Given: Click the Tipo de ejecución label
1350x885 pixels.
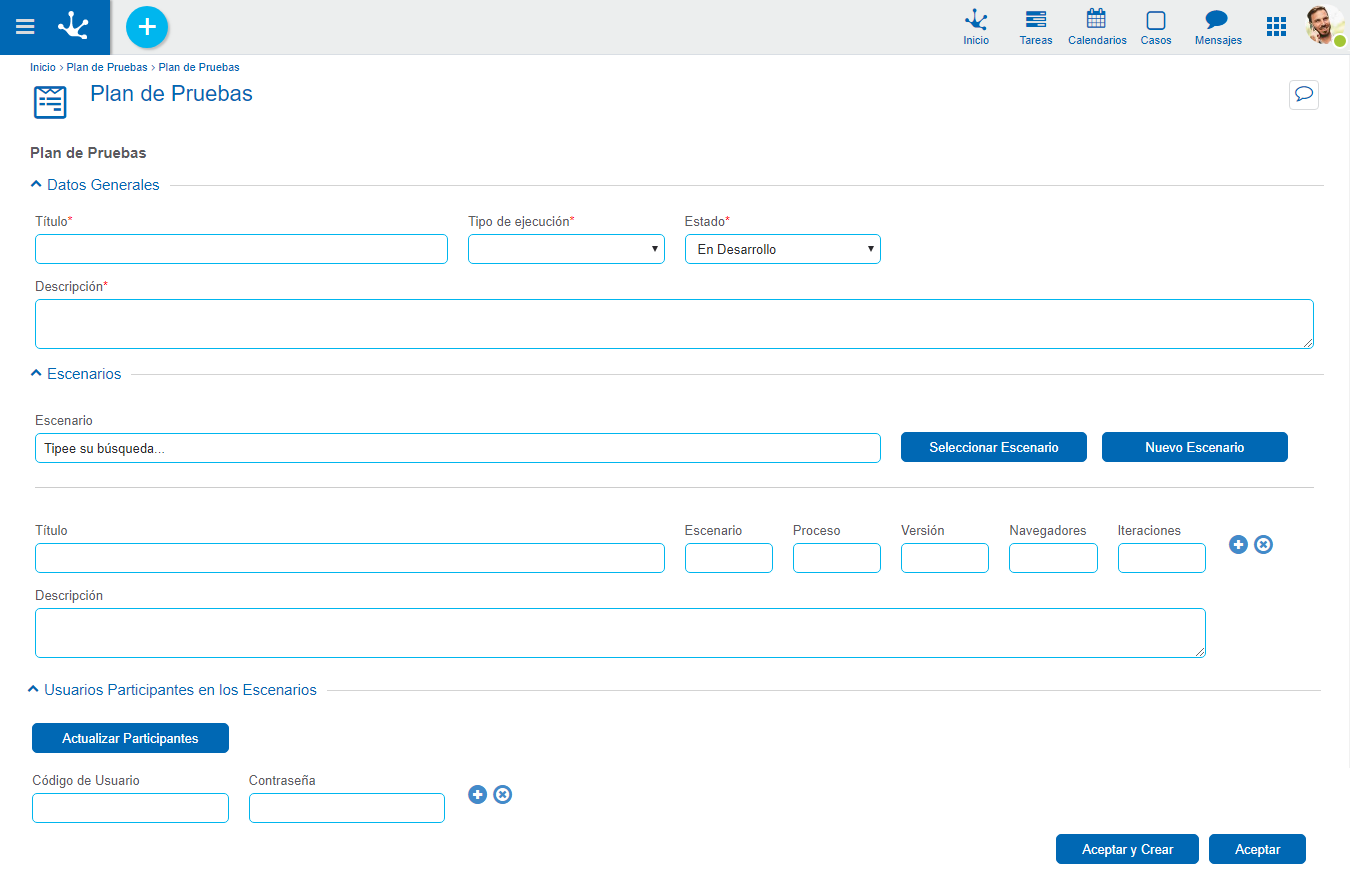Looking at the screenshot, I should (519, 221).
